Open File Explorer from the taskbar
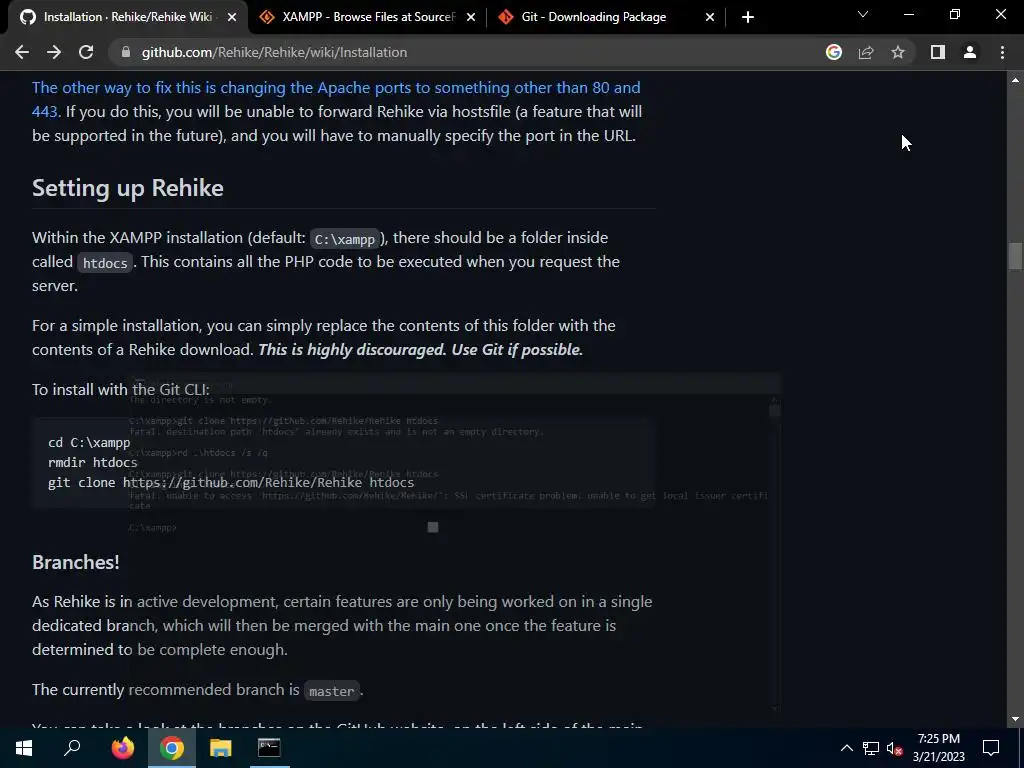The image size is (1024, 768). click(221, 748)
